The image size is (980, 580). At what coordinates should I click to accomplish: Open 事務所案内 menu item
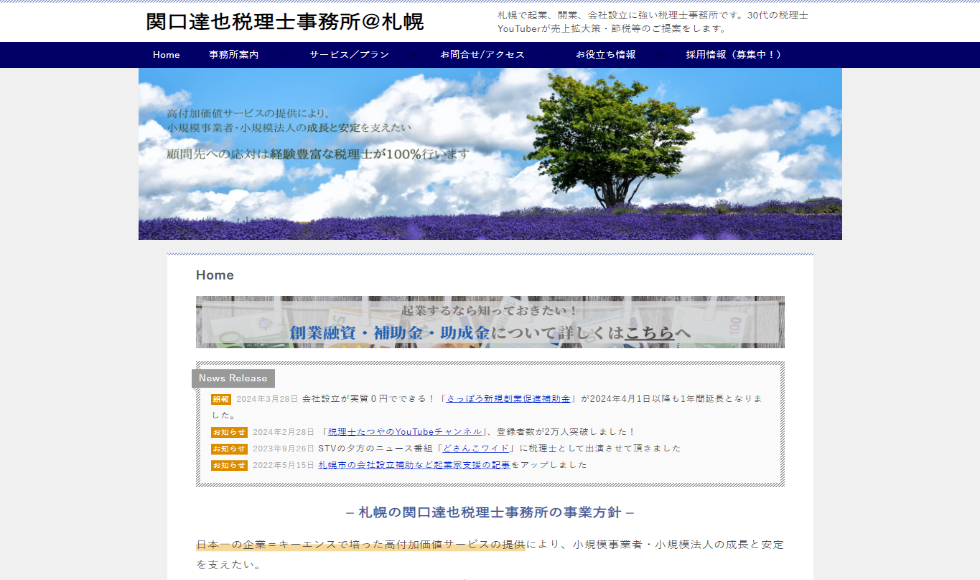233,55
